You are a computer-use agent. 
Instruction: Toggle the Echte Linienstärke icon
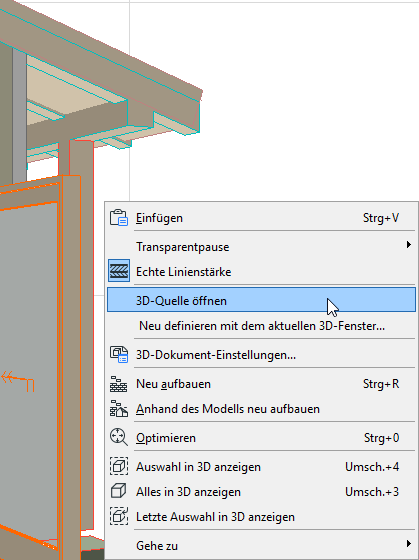coord(119,271)
